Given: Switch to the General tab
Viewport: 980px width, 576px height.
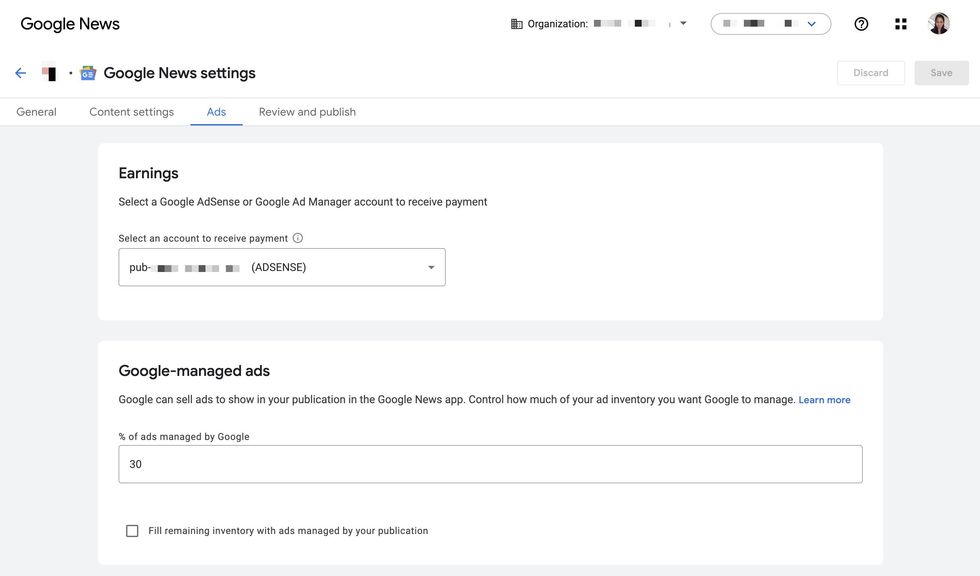Looking at the screenshot, I should tap(36, 110).
